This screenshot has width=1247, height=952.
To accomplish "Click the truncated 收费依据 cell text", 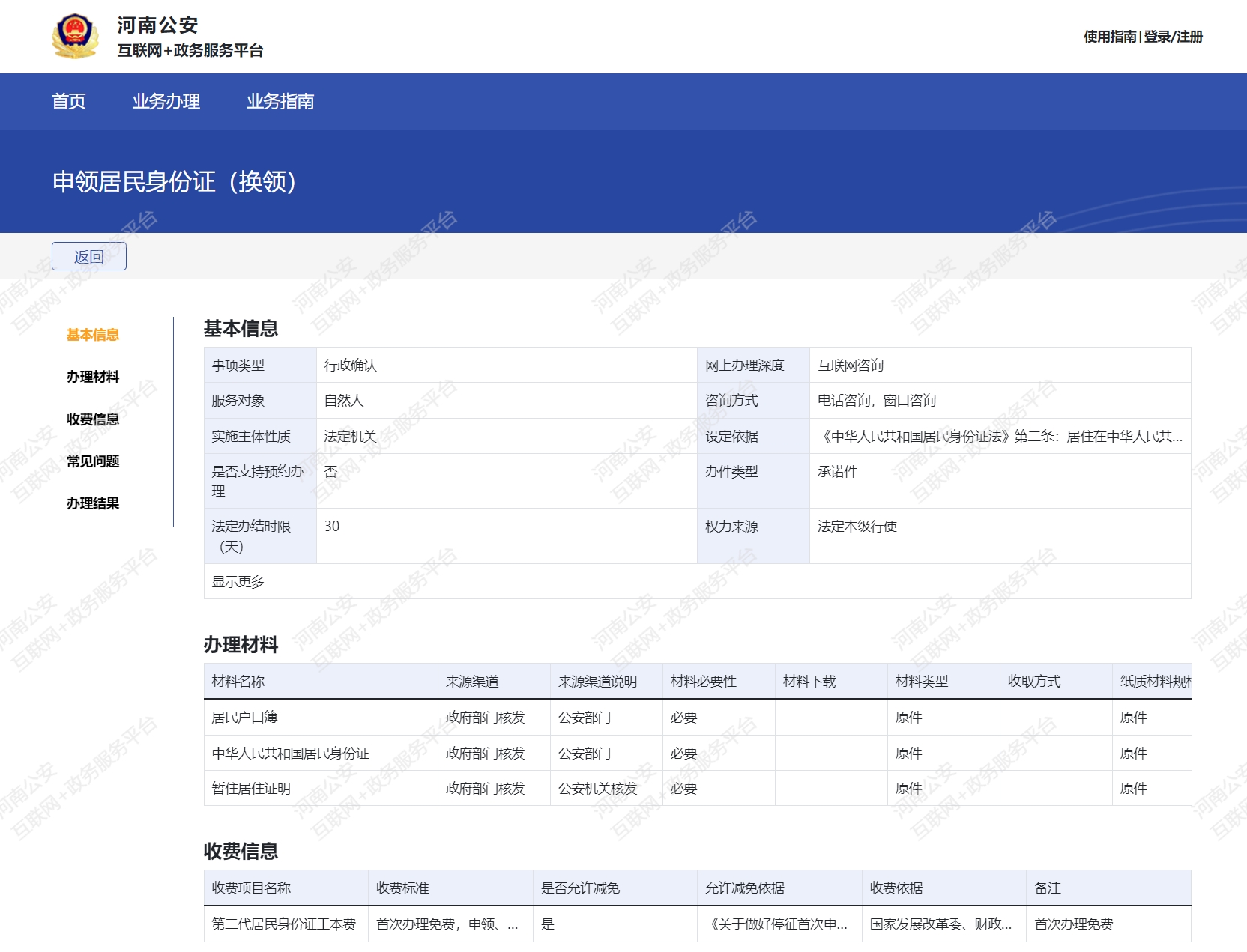I will [940, 924].
